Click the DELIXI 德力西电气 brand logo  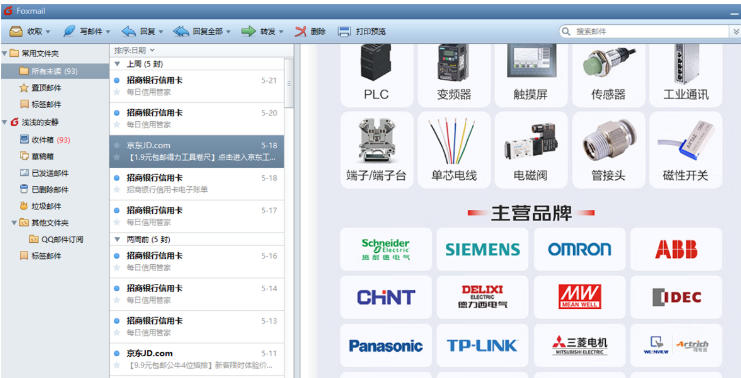click(x=483, y=297)
